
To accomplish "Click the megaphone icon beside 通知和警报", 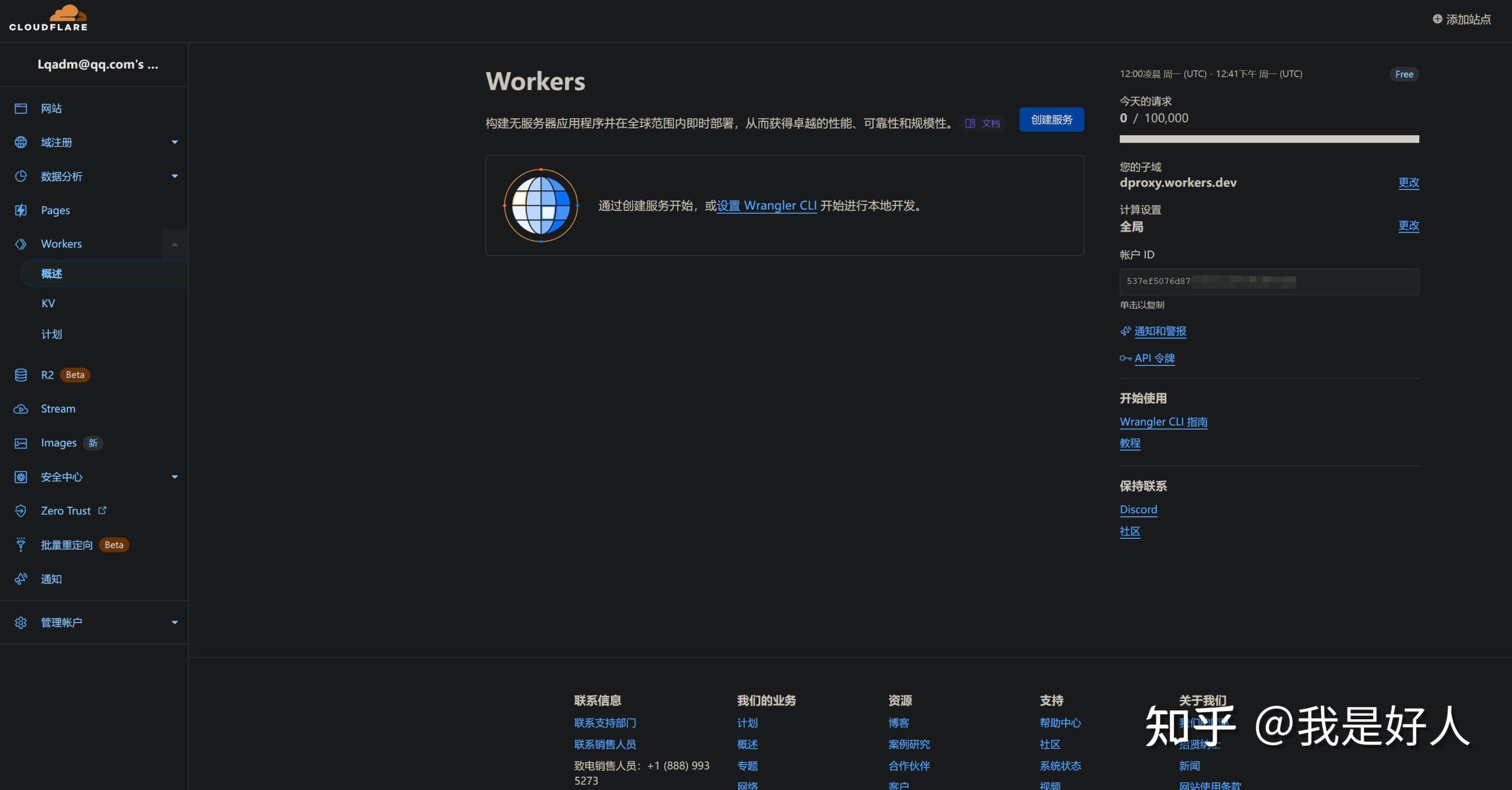I will point(1126,331).
